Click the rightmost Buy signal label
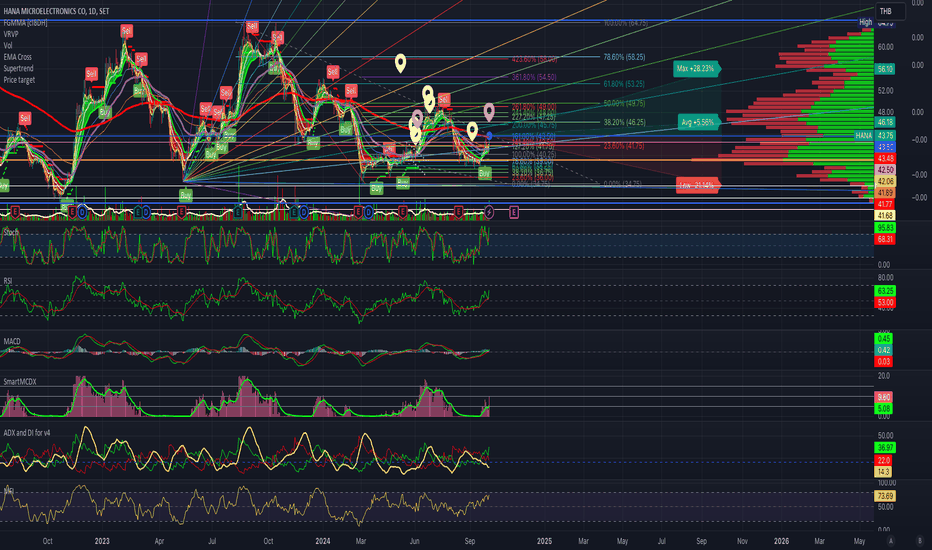 coord(484,173)
